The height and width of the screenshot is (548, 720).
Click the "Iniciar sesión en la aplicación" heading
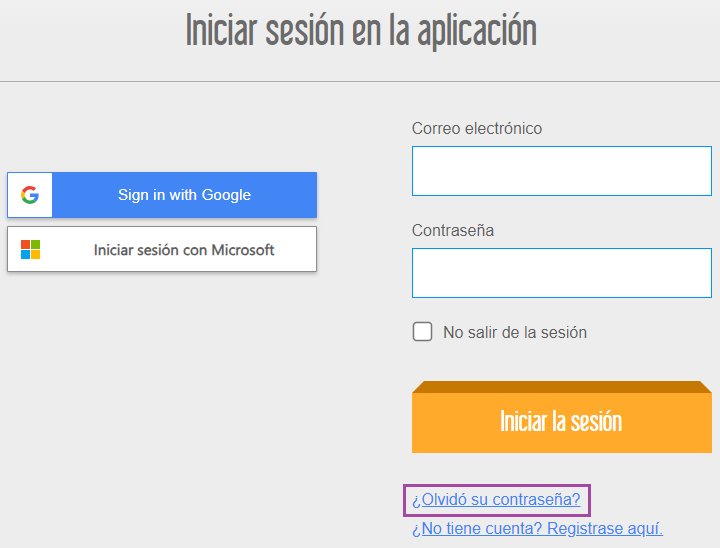[x=361, y=32]
